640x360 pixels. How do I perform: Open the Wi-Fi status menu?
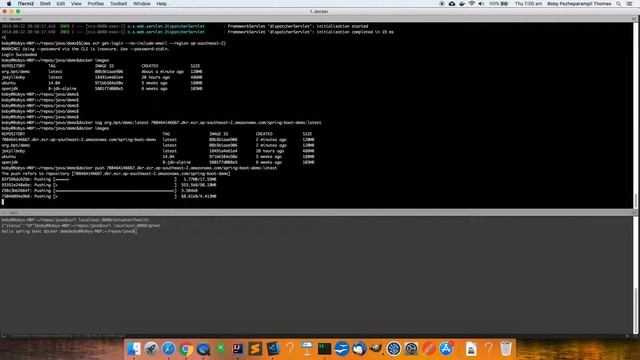[x=471, y=4]
